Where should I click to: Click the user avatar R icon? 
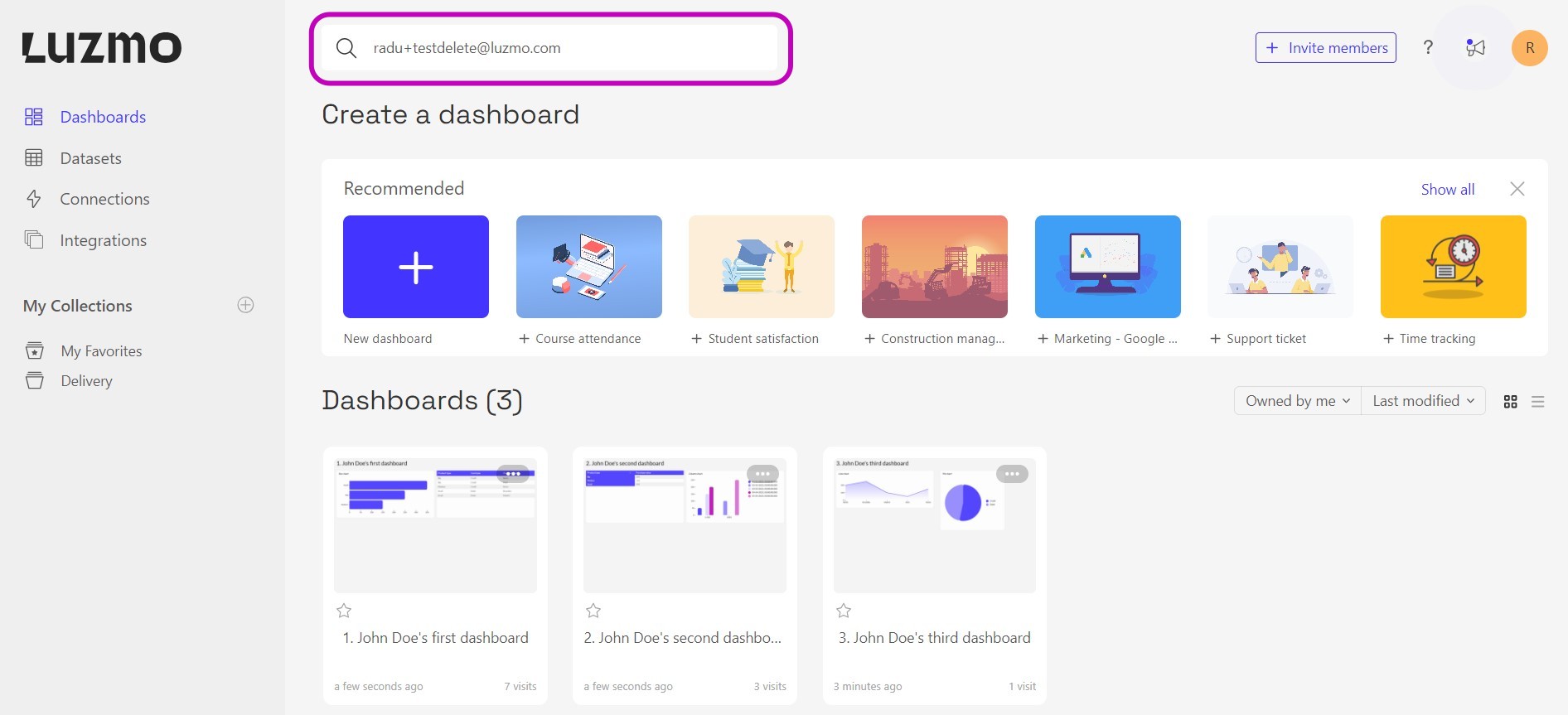1529,48
